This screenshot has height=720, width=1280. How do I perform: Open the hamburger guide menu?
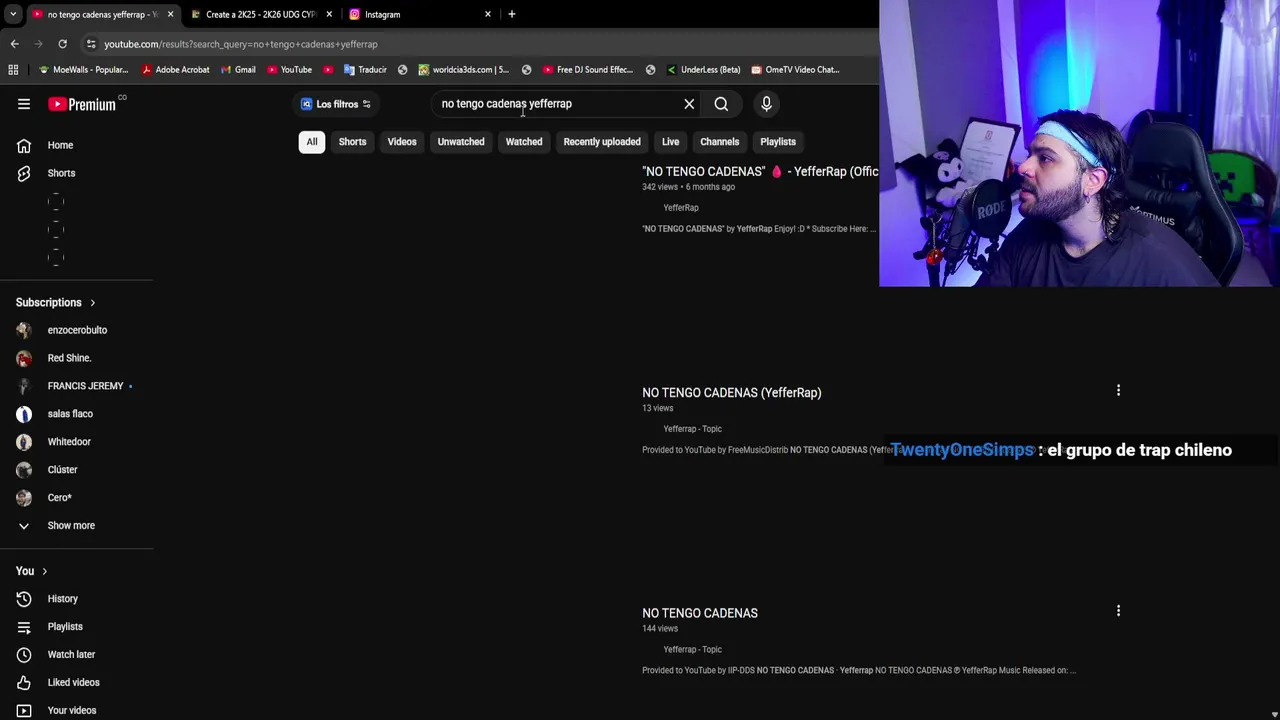(x=24, y=104)
